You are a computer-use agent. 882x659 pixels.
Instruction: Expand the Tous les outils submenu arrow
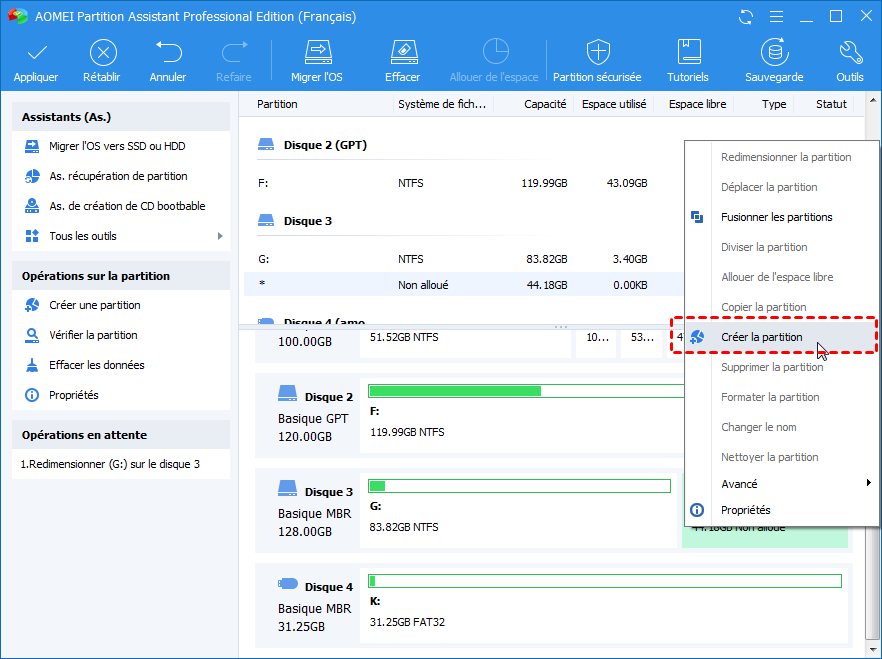click(x=219, y=236)
